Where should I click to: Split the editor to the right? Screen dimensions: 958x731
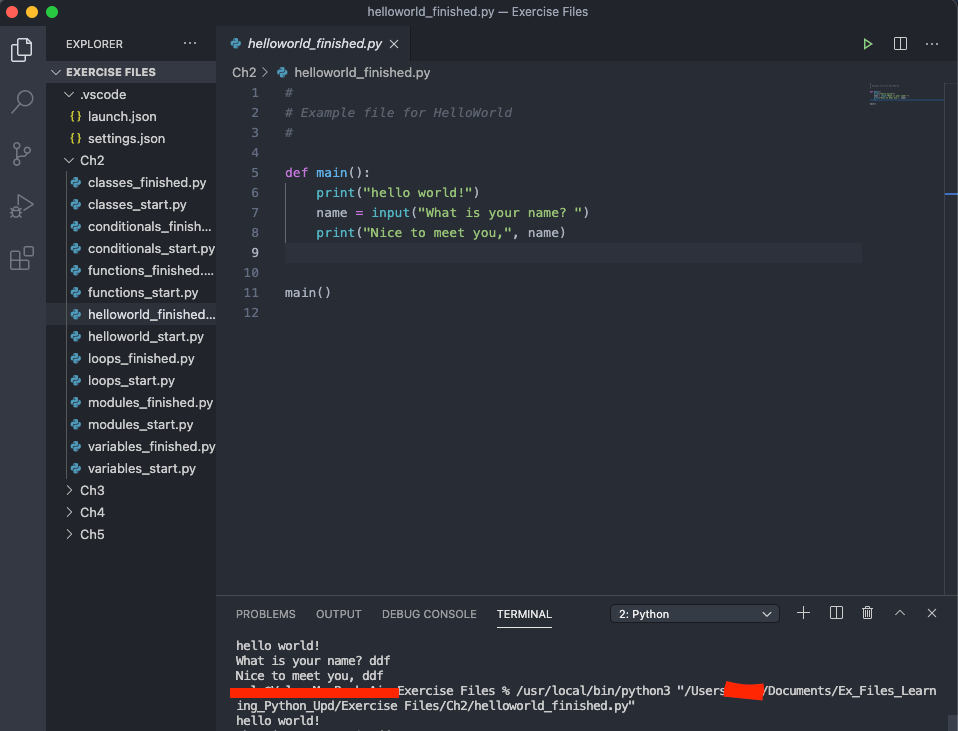coord(900,44)
